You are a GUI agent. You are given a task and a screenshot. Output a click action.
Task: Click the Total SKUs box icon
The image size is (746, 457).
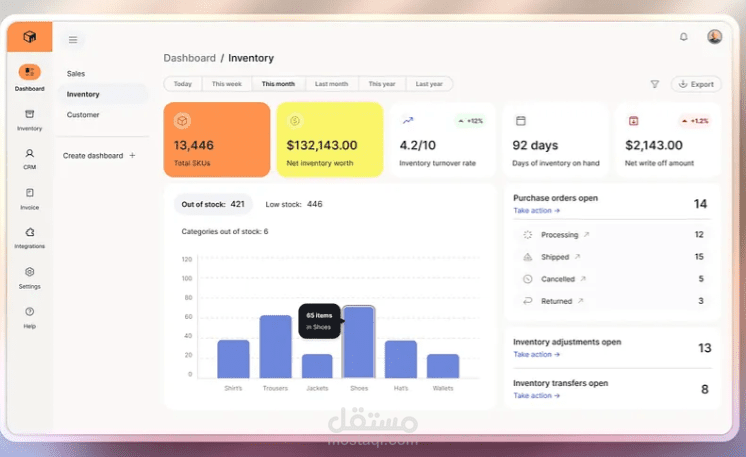182,121
